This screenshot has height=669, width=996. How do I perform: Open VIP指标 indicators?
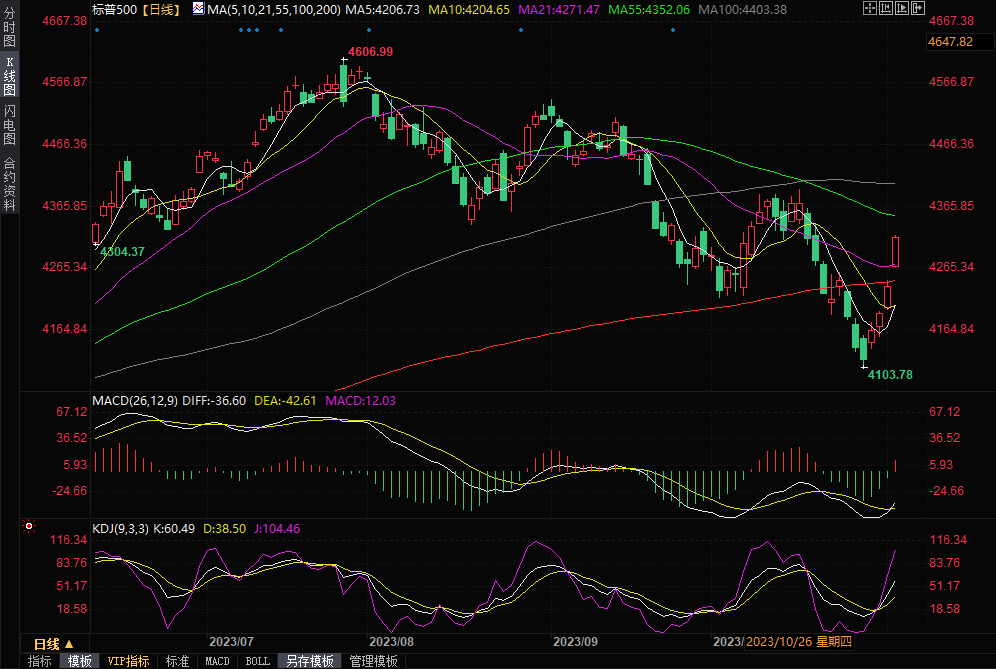pos(128,661)
